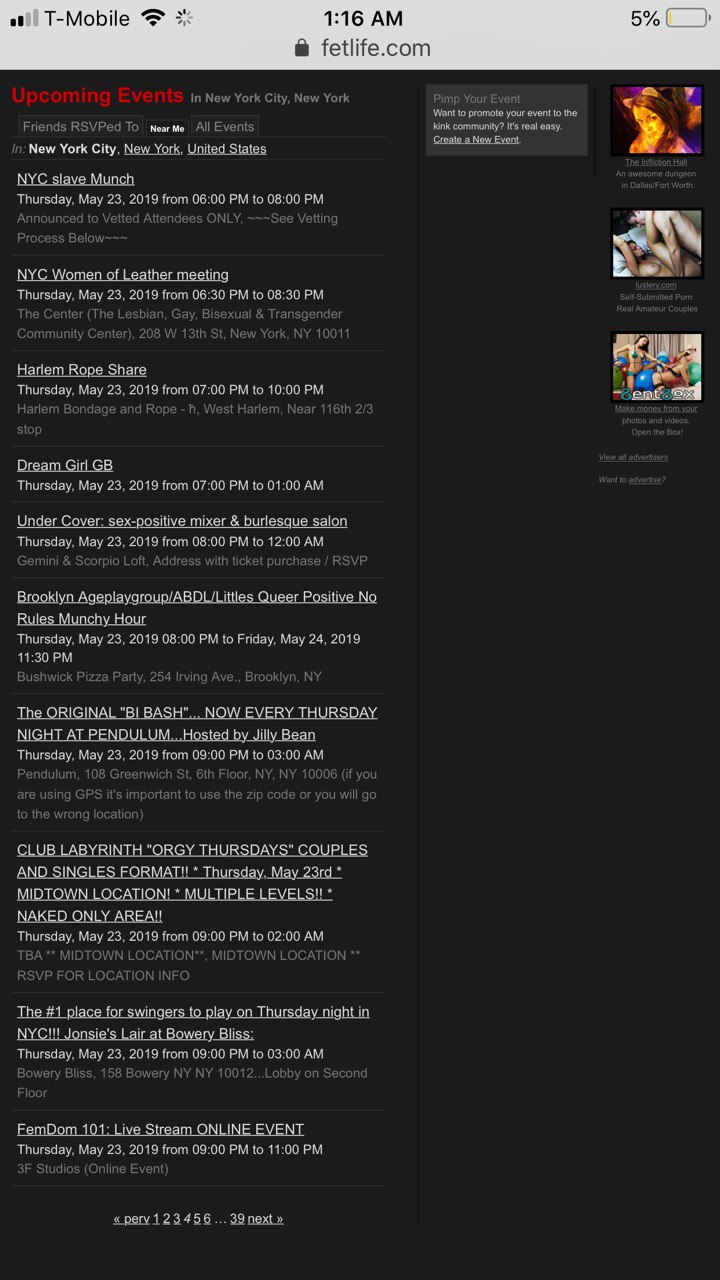This screenshot has height=1280, width=720.
Task: Open FemDom 101 Live Stream event
Action: tap(161, 1129)
